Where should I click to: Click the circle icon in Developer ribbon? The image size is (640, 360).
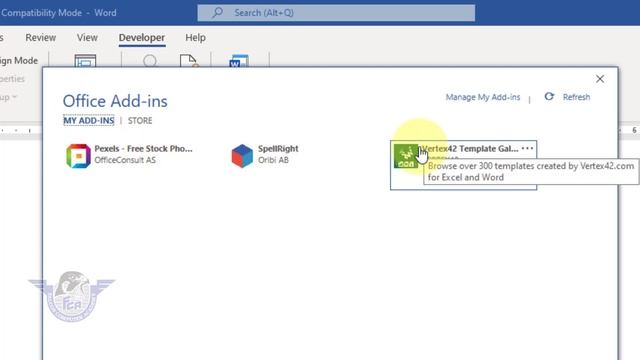pos(150,61)
